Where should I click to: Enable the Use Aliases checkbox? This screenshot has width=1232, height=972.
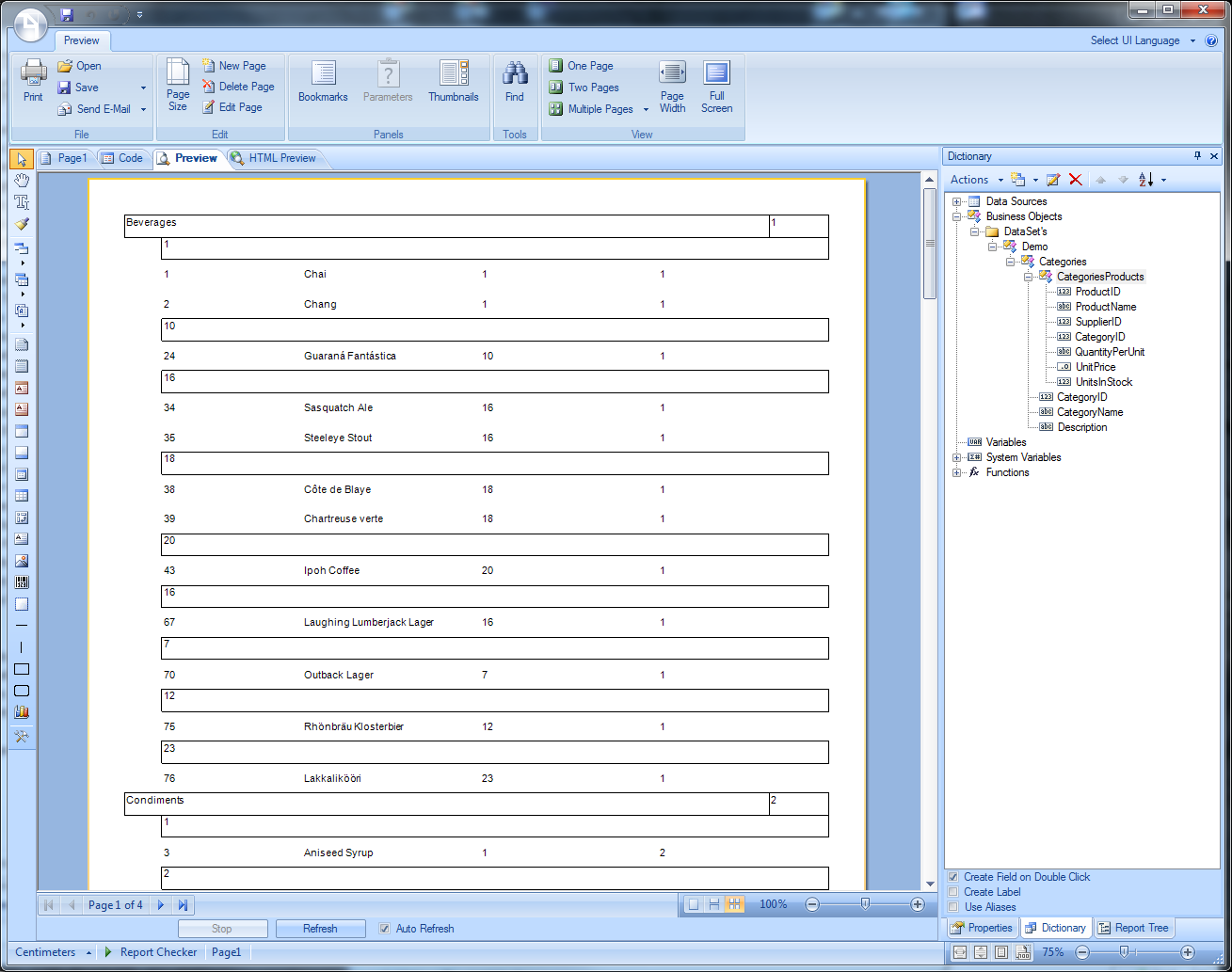click(x=953, y=907)
